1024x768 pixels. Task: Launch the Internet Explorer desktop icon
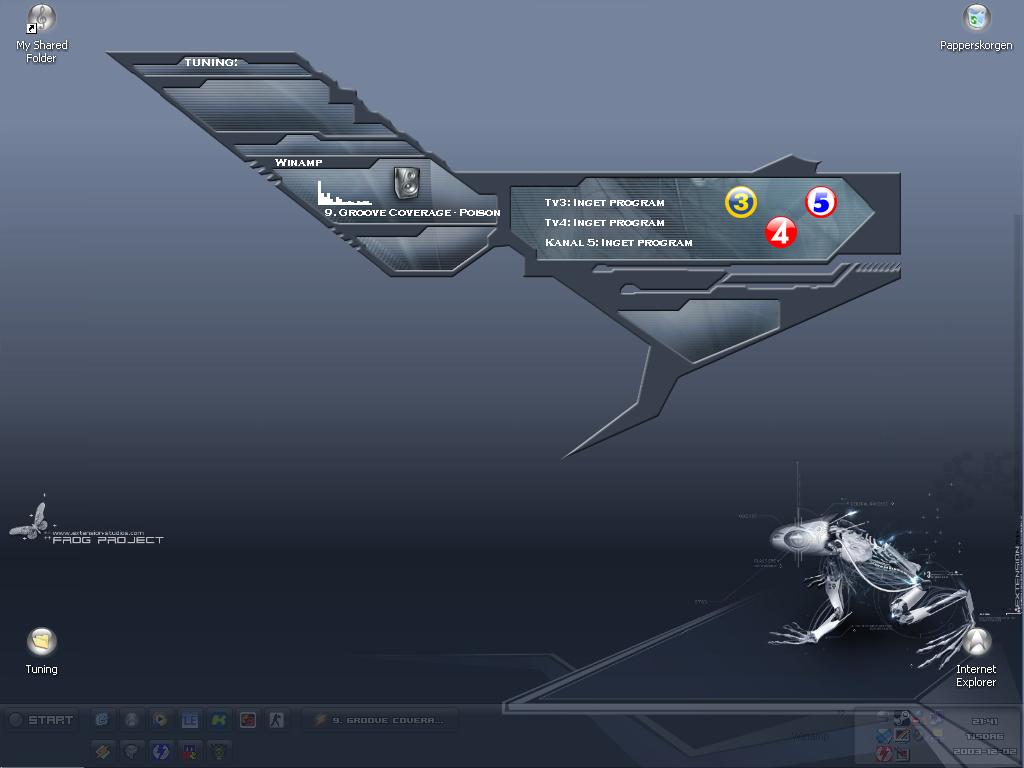click(976, 658)
